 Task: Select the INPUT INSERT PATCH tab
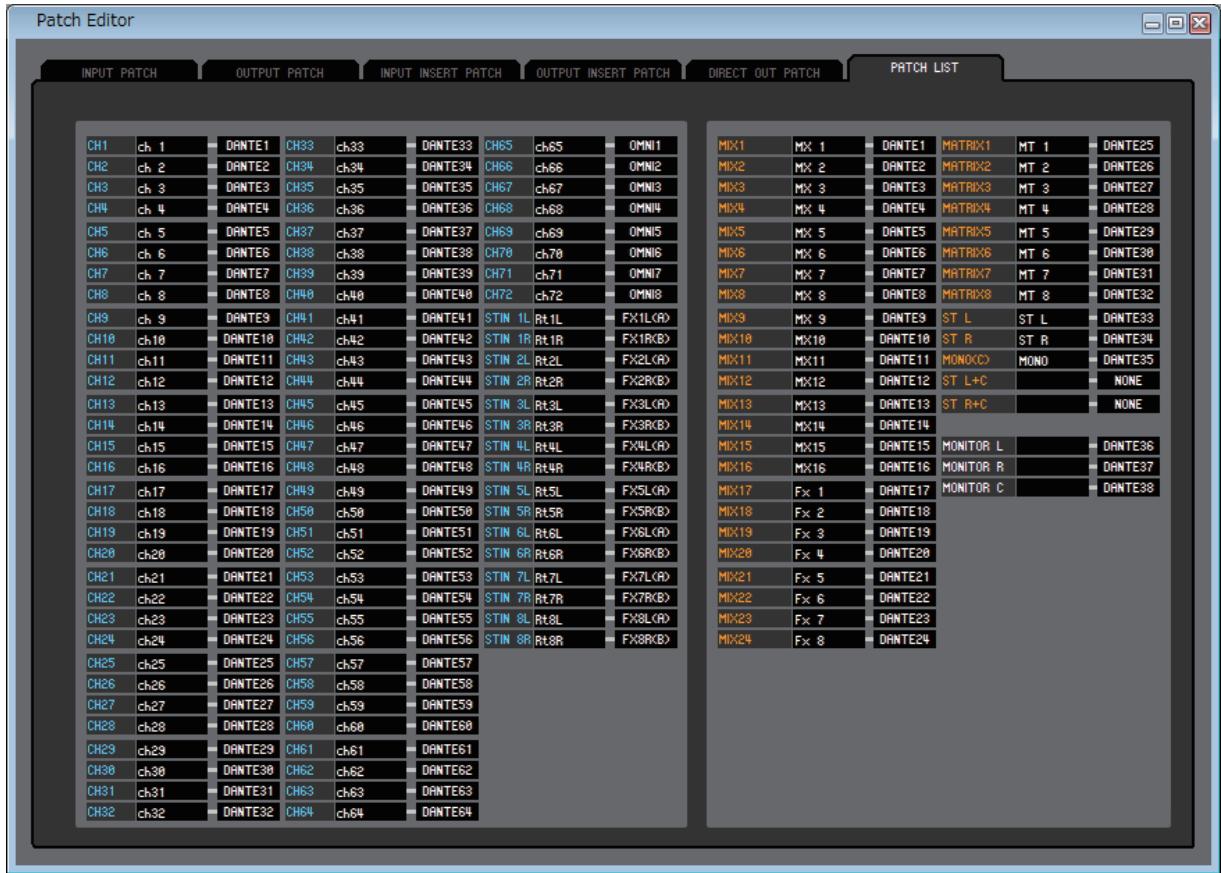(443, 73)
